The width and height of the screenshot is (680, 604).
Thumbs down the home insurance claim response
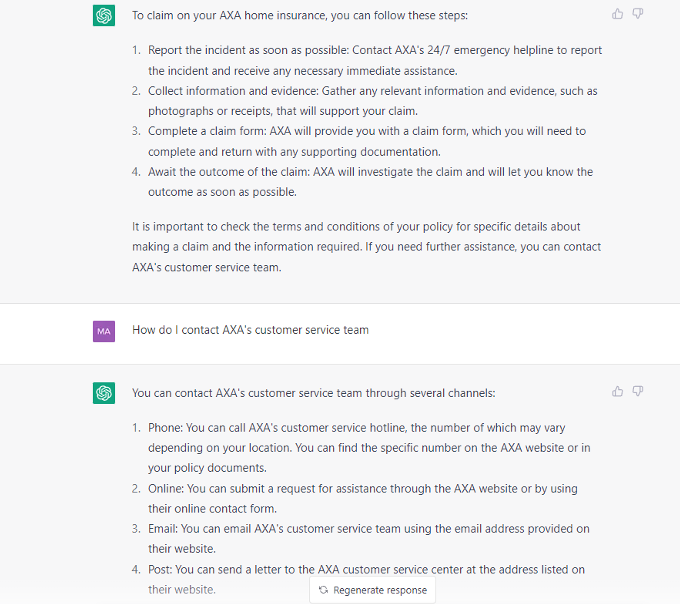tap(638, 14)
